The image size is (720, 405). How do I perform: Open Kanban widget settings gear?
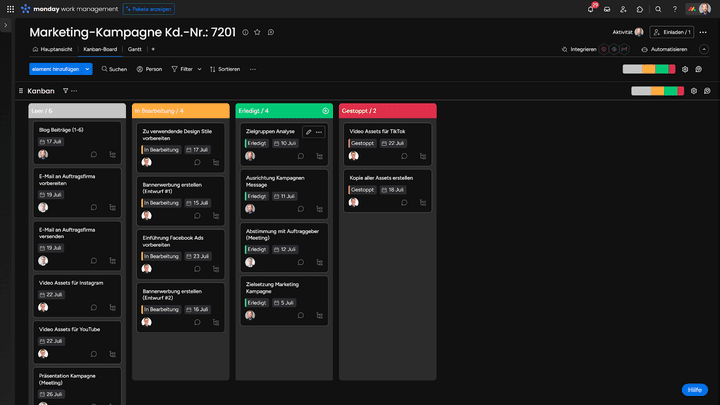(x=693, y=91)
